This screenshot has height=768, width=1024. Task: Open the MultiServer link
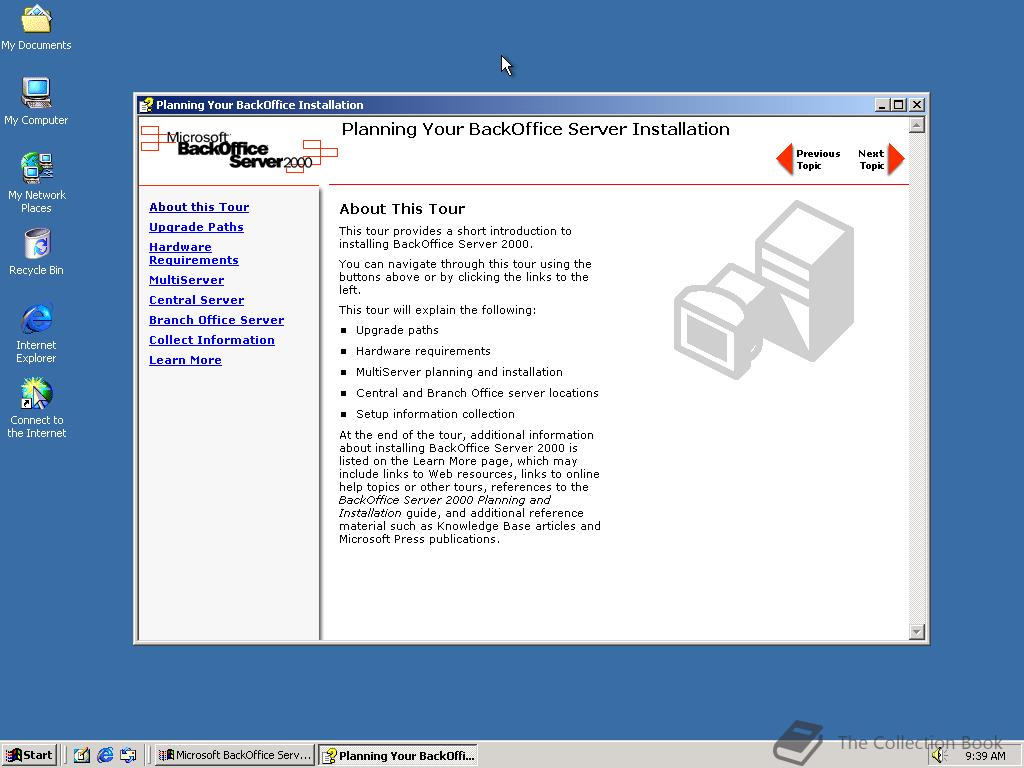186,280
